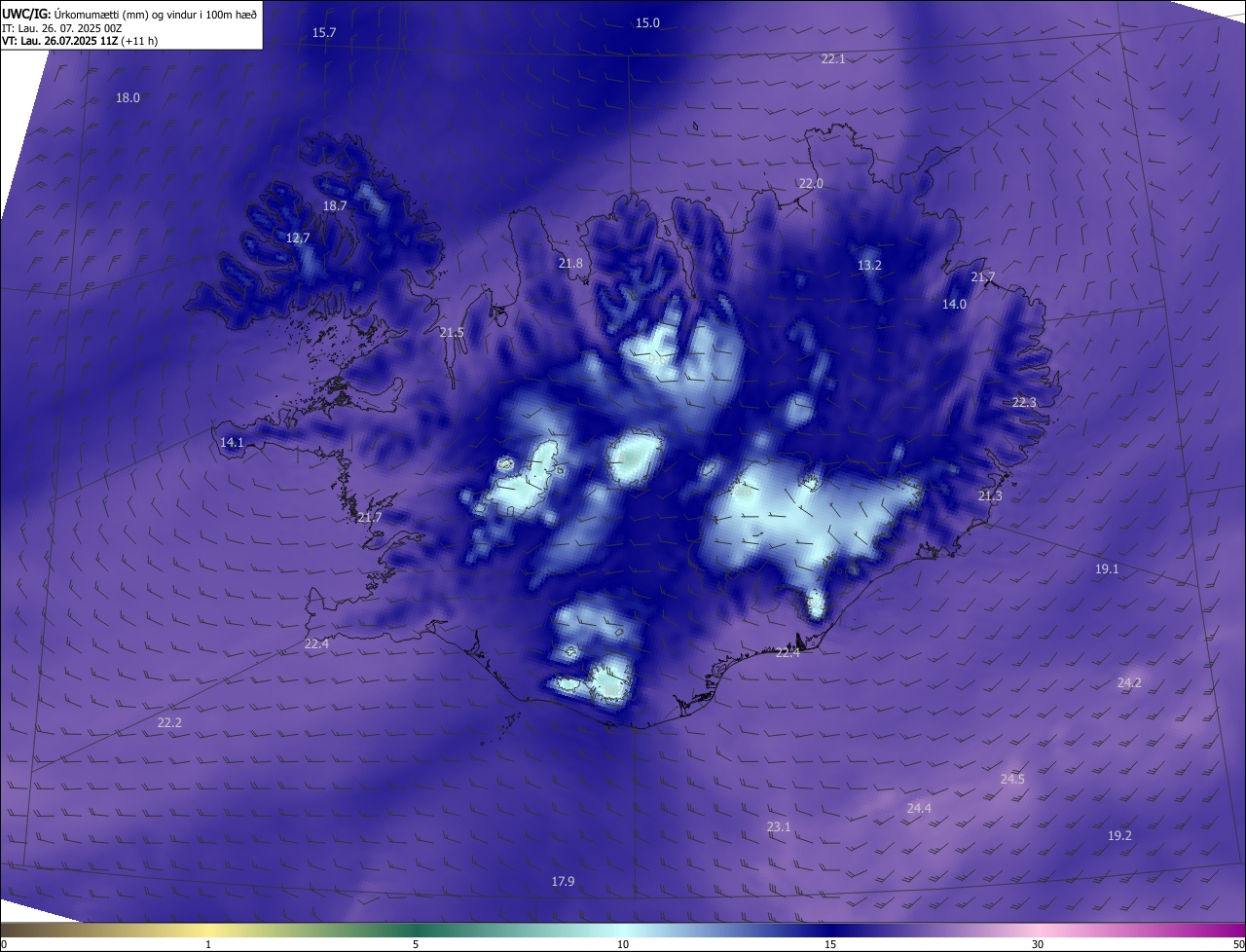Click the 22.2 value label
Viewport: 1246px width, 952px height.
pyautogui.click(x=169, y=723)
